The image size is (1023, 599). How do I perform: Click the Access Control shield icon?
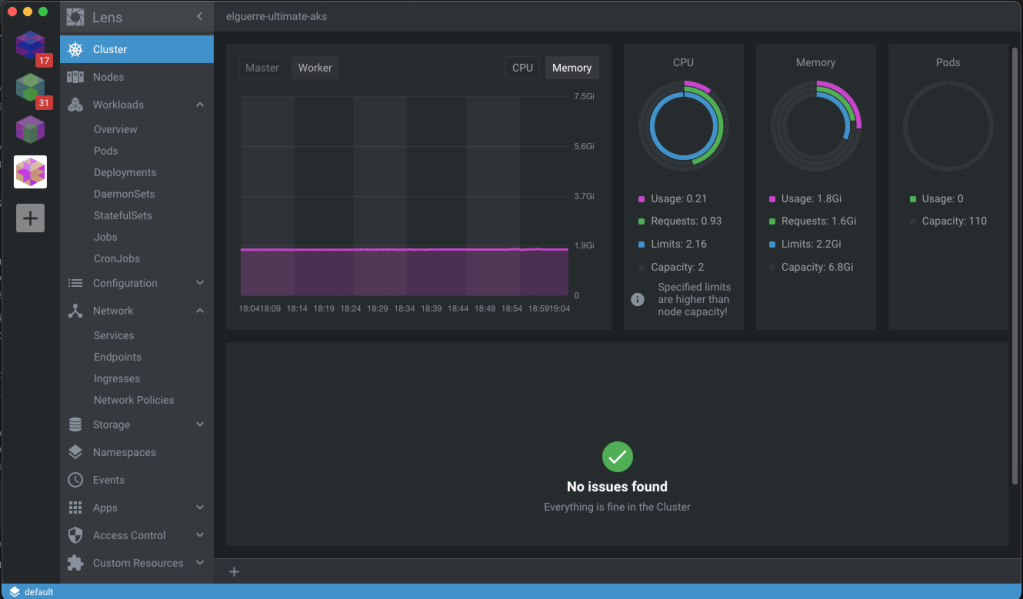(75, 535)
